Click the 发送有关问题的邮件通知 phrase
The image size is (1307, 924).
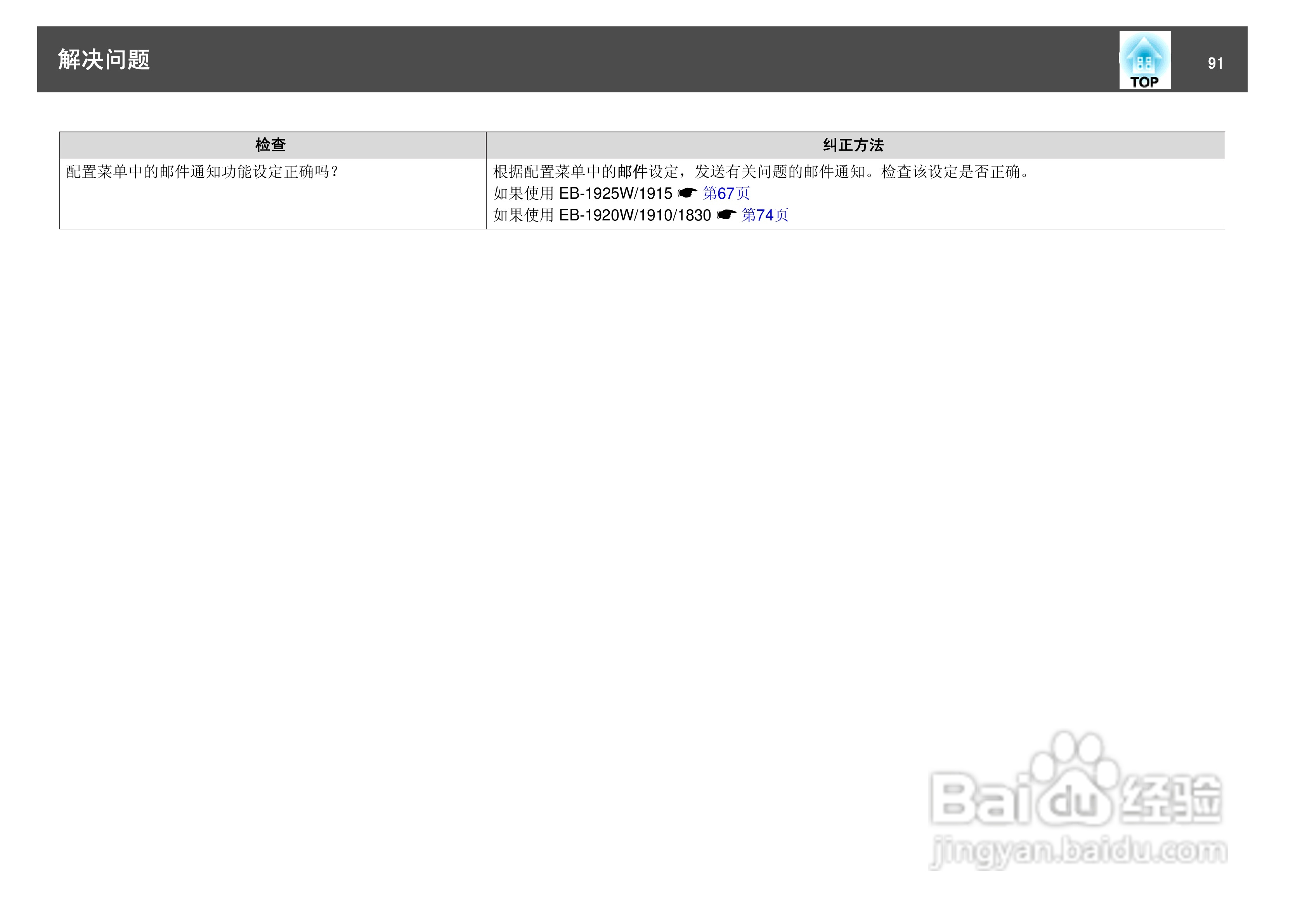click(x=780, y=172)
